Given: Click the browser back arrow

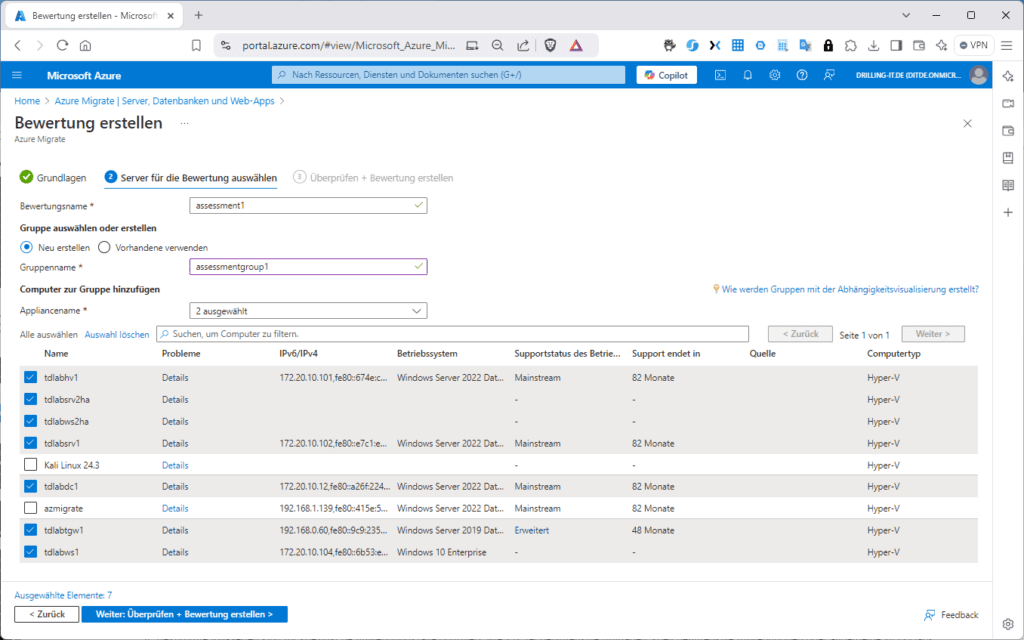Looking at the screenshot, I should coord(18,45).
